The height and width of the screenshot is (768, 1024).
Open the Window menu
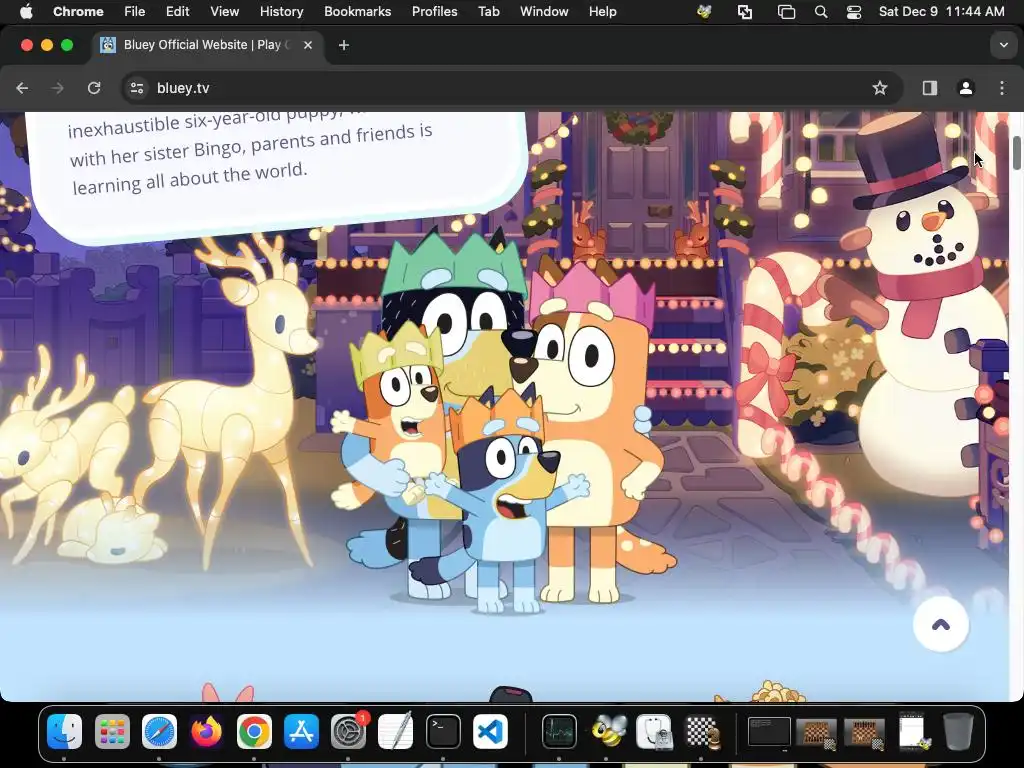(544, 12)
